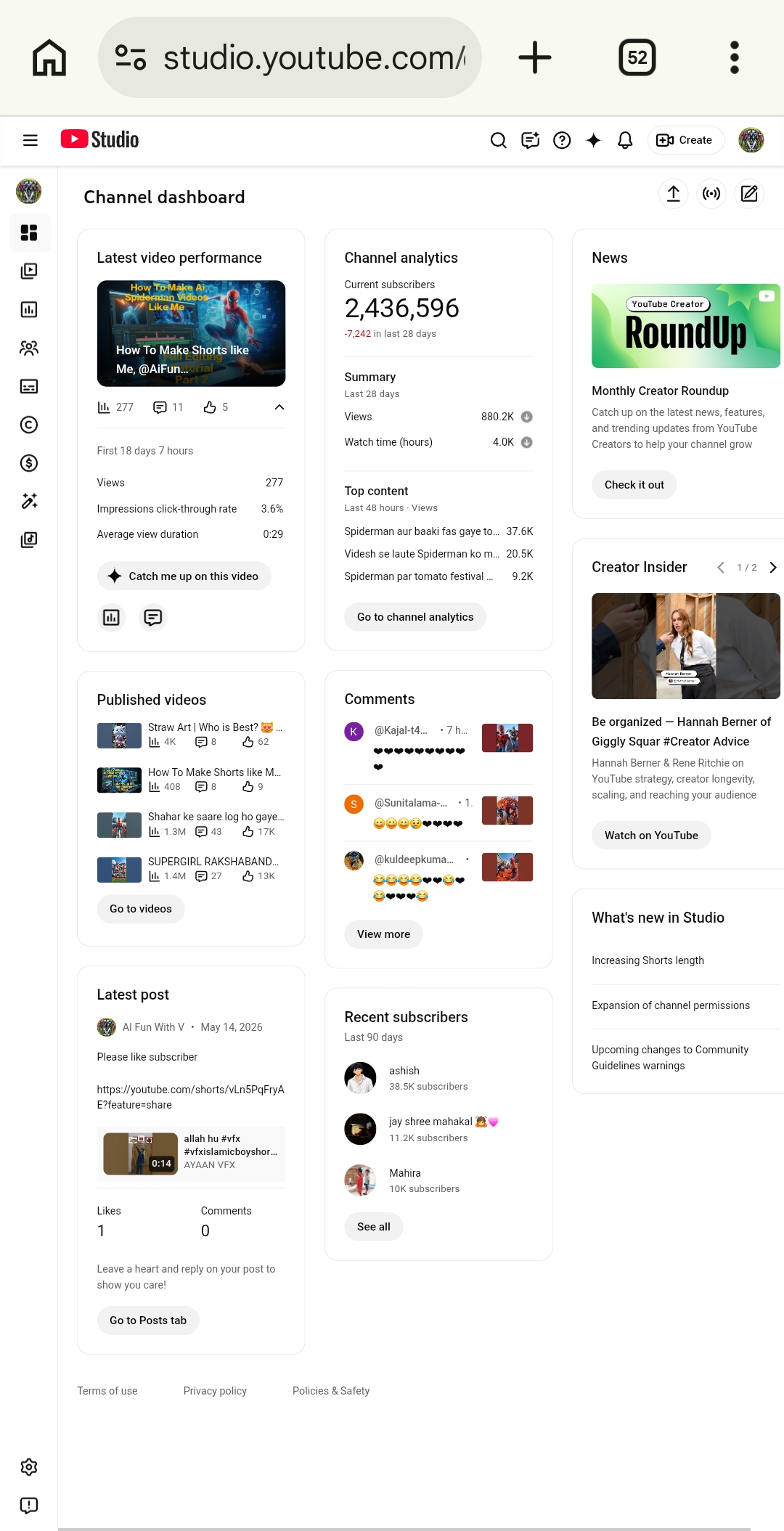This screenshot has height=1531, width=784.
Task: Open a new browser tab with plus
Action: pyautogui.click(x=535, y=57)
